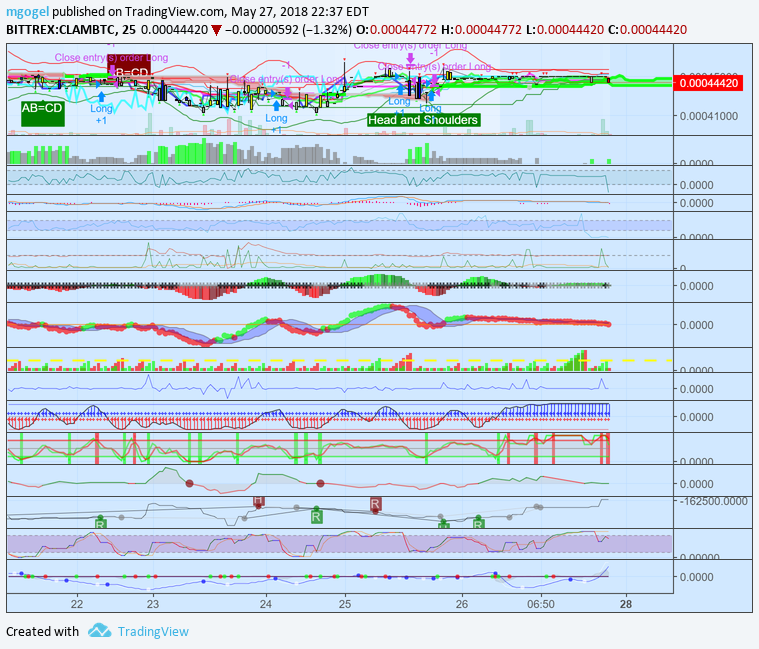Click the L:0.00044420 low value
The width and height of the screenshot is (759, 649).
pos(564,30)
